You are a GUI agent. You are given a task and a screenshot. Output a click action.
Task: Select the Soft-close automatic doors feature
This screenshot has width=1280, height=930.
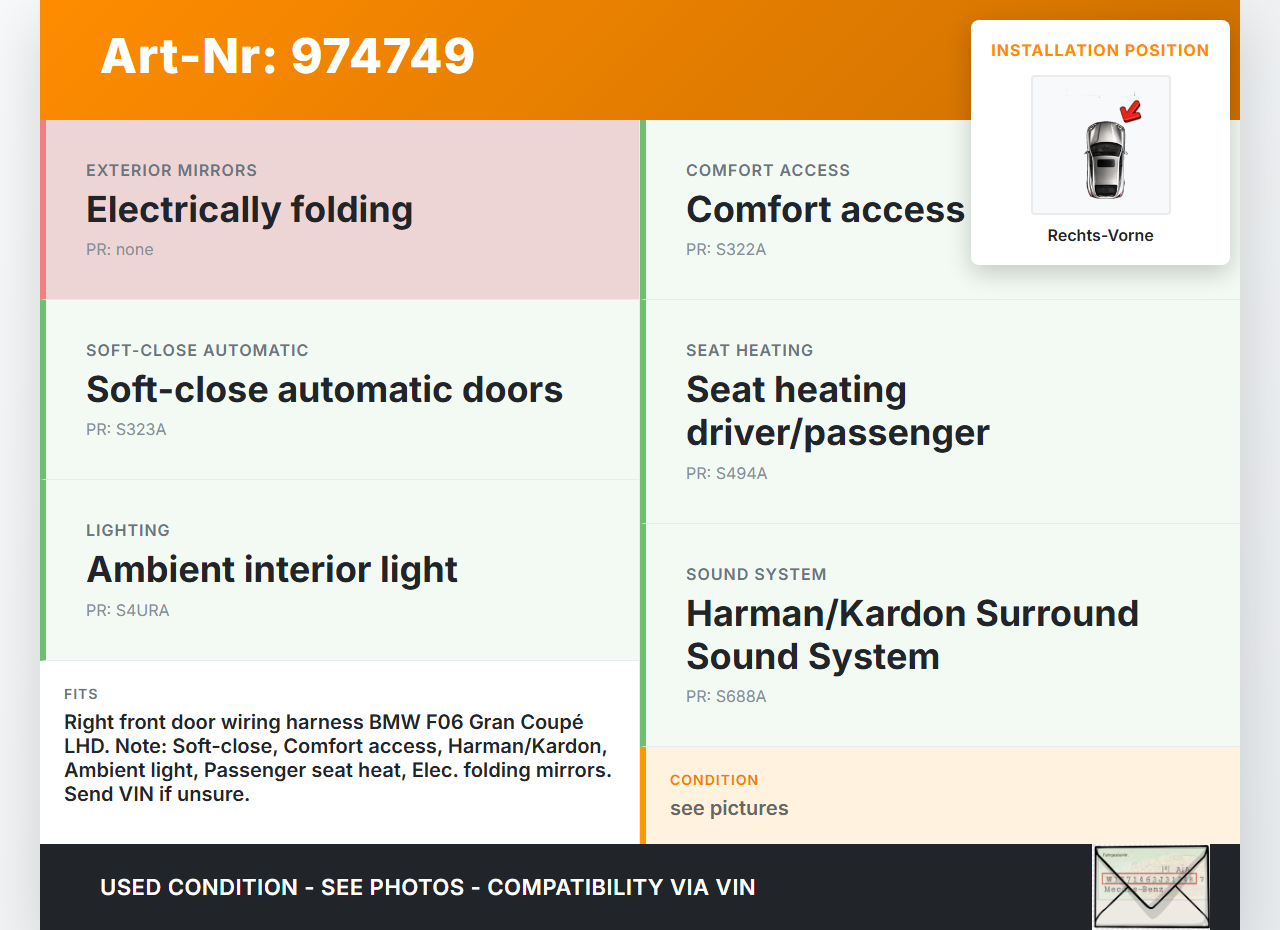[x=324, y=390]
